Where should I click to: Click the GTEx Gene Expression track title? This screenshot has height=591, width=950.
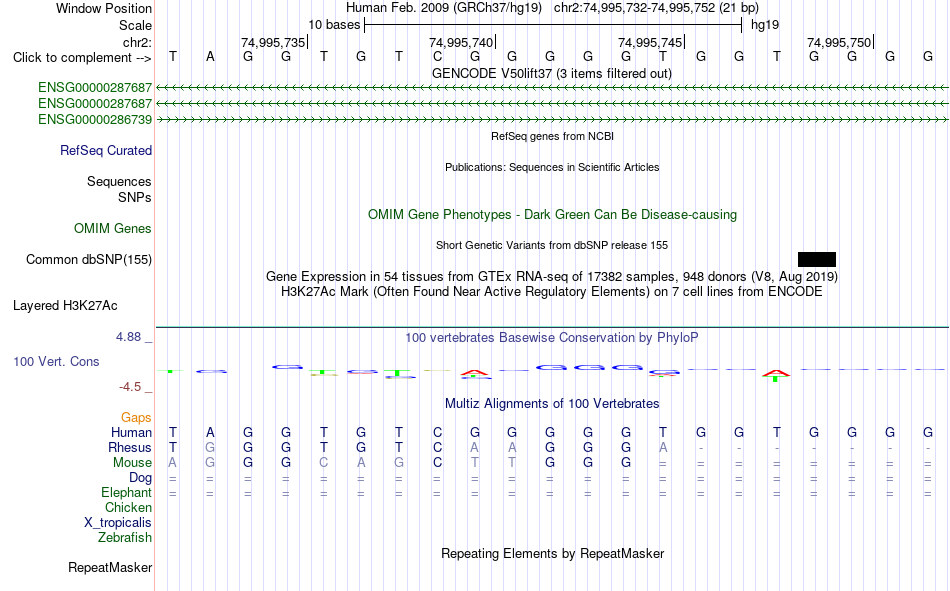552,276
